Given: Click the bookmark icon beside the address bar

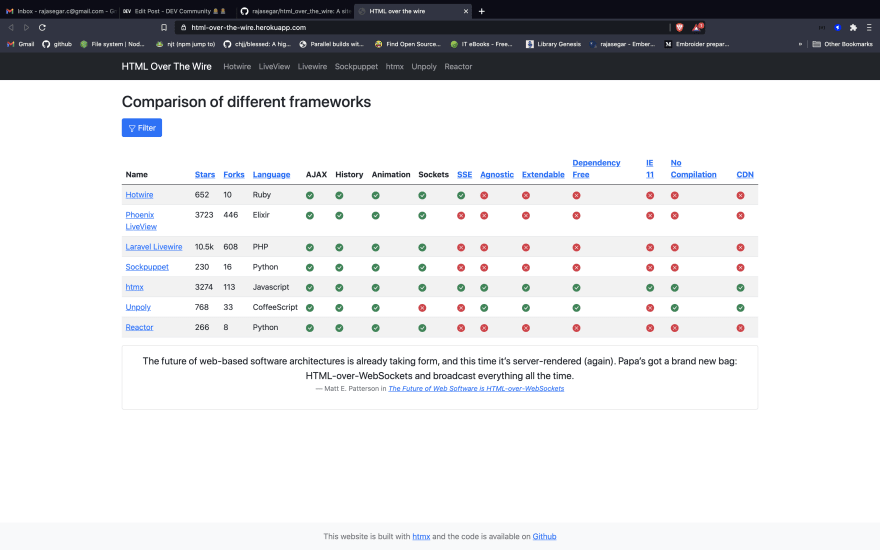Looking at the screenshot, I should pyautogui.click(x=164, y=27).
